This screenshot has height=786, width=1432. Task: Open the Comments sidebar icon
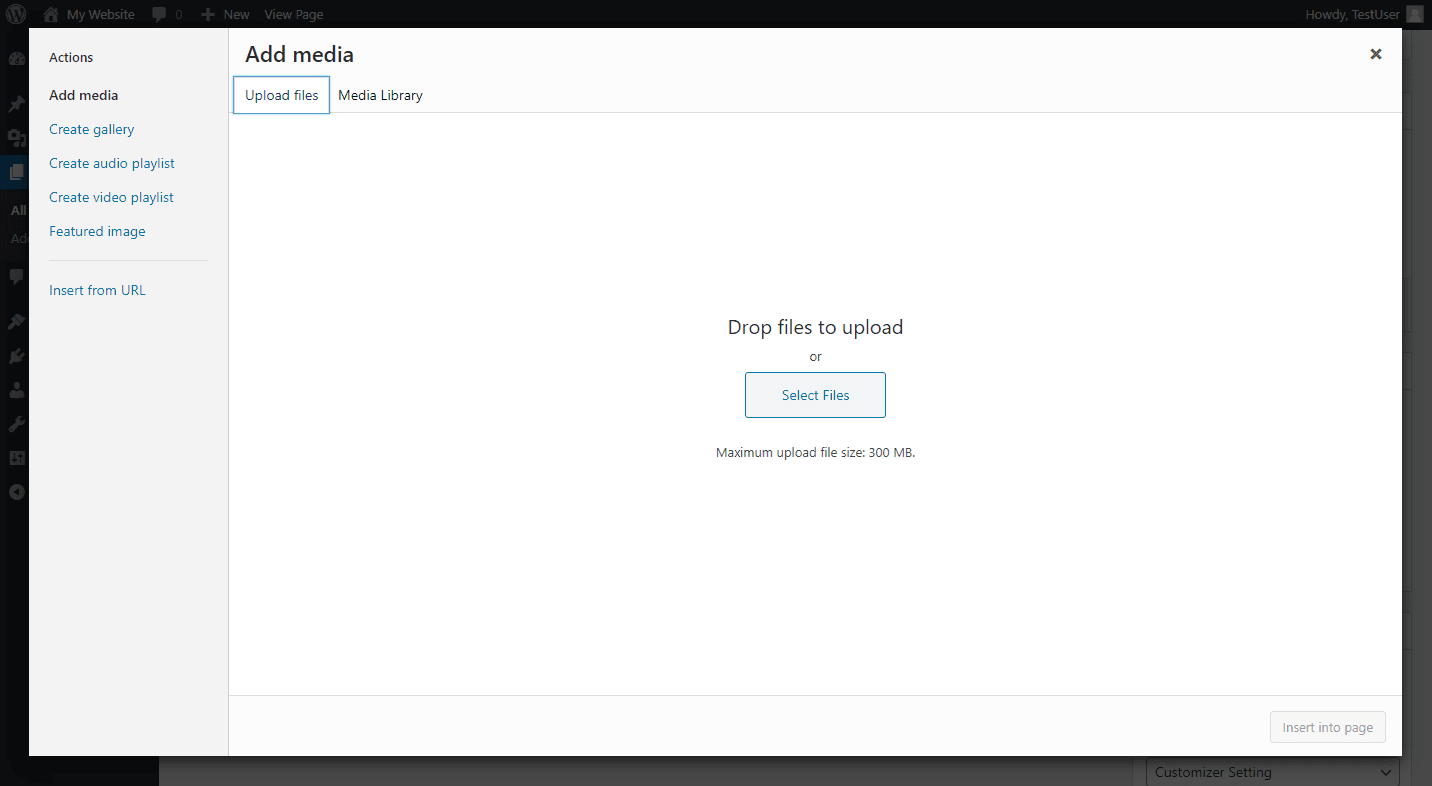(x=16, y=276)
